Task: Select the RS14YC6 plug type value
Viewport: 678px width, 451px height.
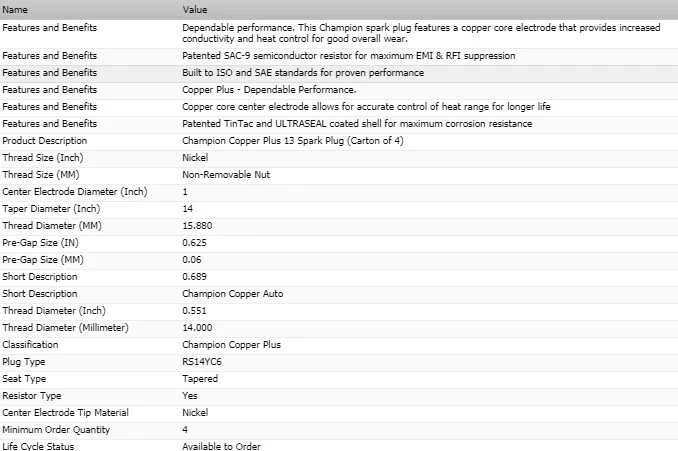Action: (x=201, y=361)
